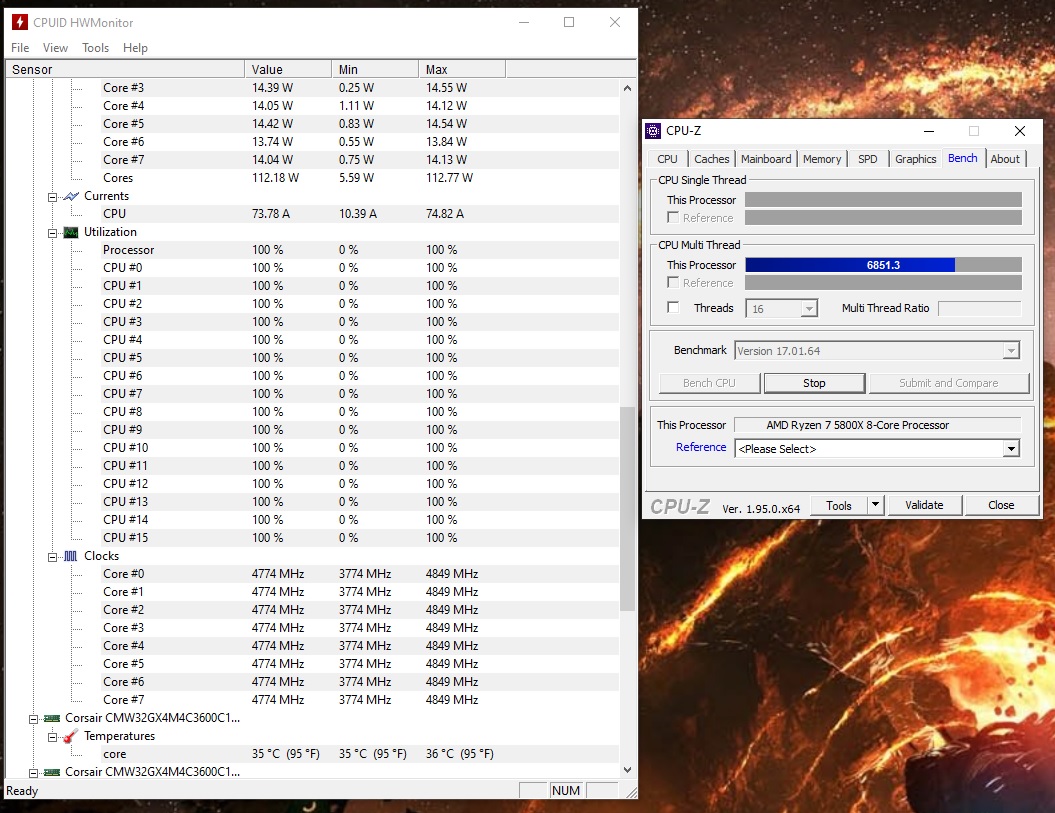Click the Tools button in CPU-Z
Viewport: 1055px width, 813px height.
click(x=838, y=505)
